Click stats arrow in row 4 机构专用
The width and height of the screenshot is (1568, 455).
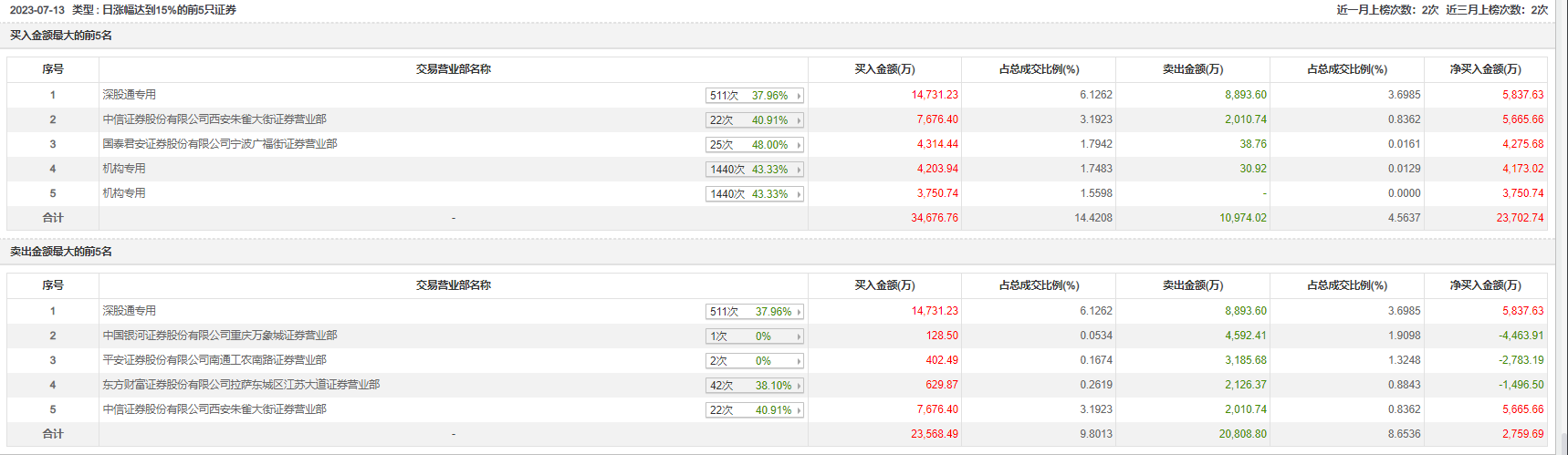(x=799, y=170)
